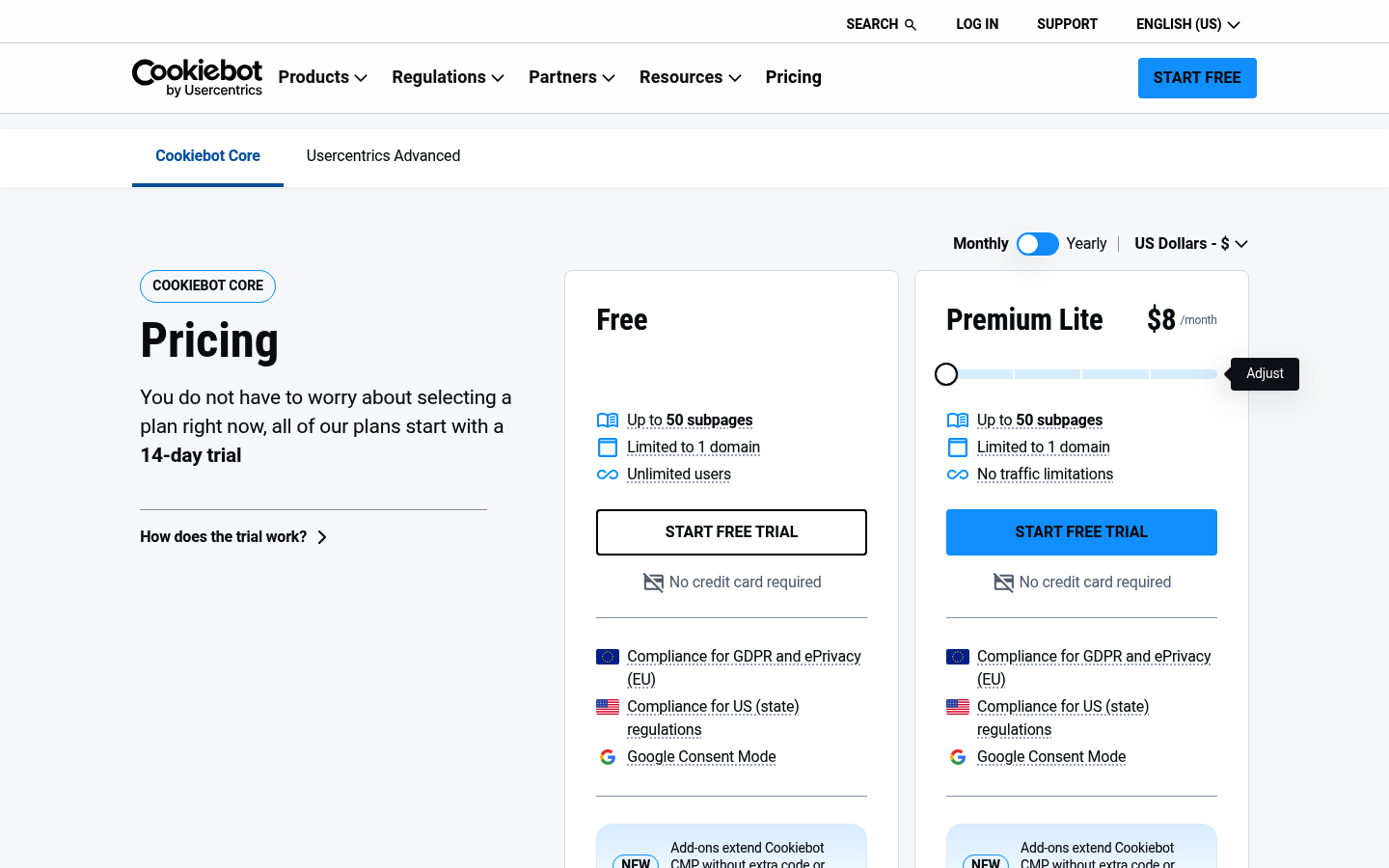Click the domain window icon in Premium Lite

(958, 448)
